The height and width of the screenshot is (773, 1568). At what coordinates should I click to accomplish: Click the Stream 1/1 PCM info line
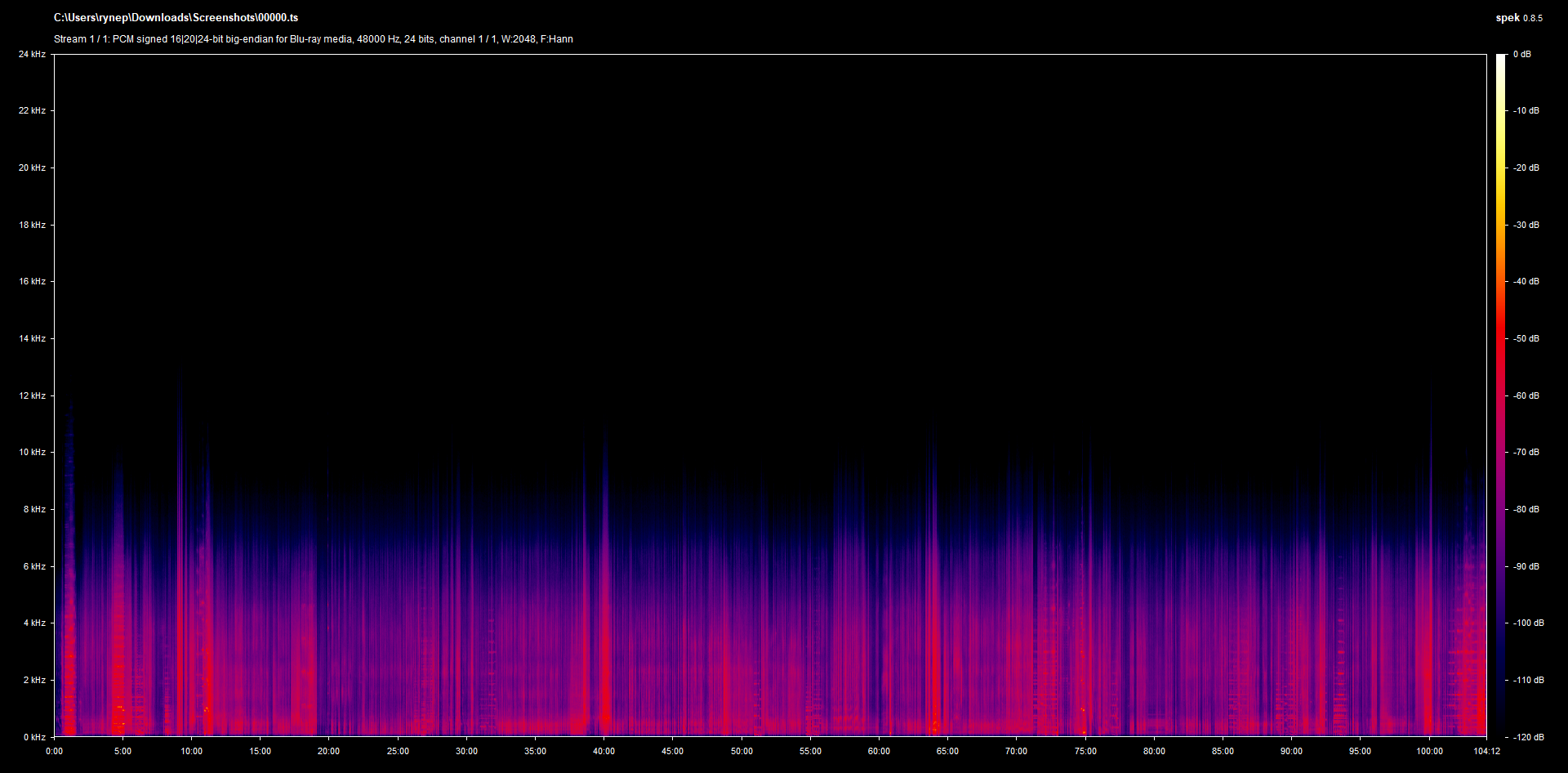(x=313, y=39)
